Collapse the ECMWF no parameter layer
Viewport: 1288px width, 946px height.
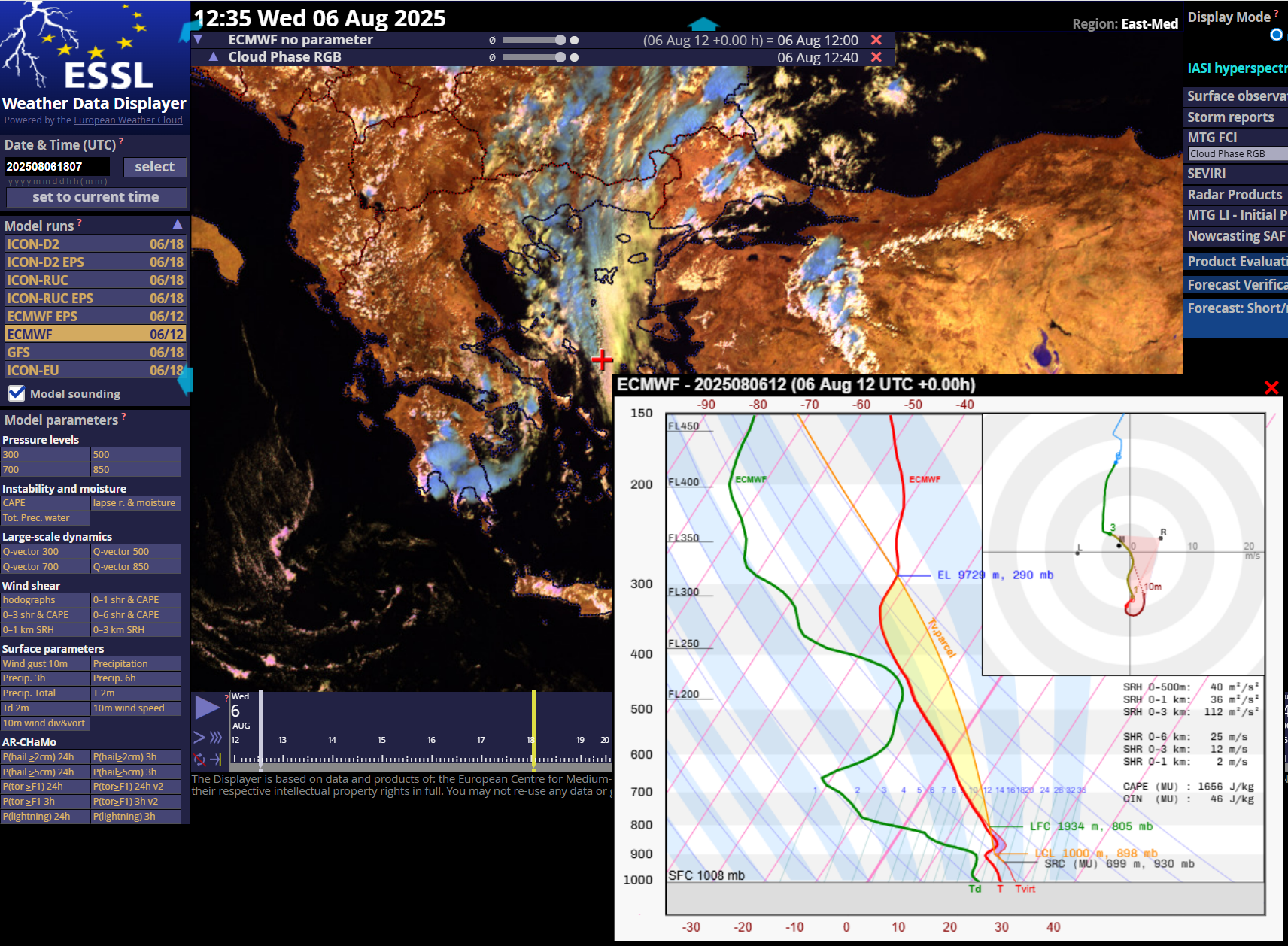pos(198,40)
